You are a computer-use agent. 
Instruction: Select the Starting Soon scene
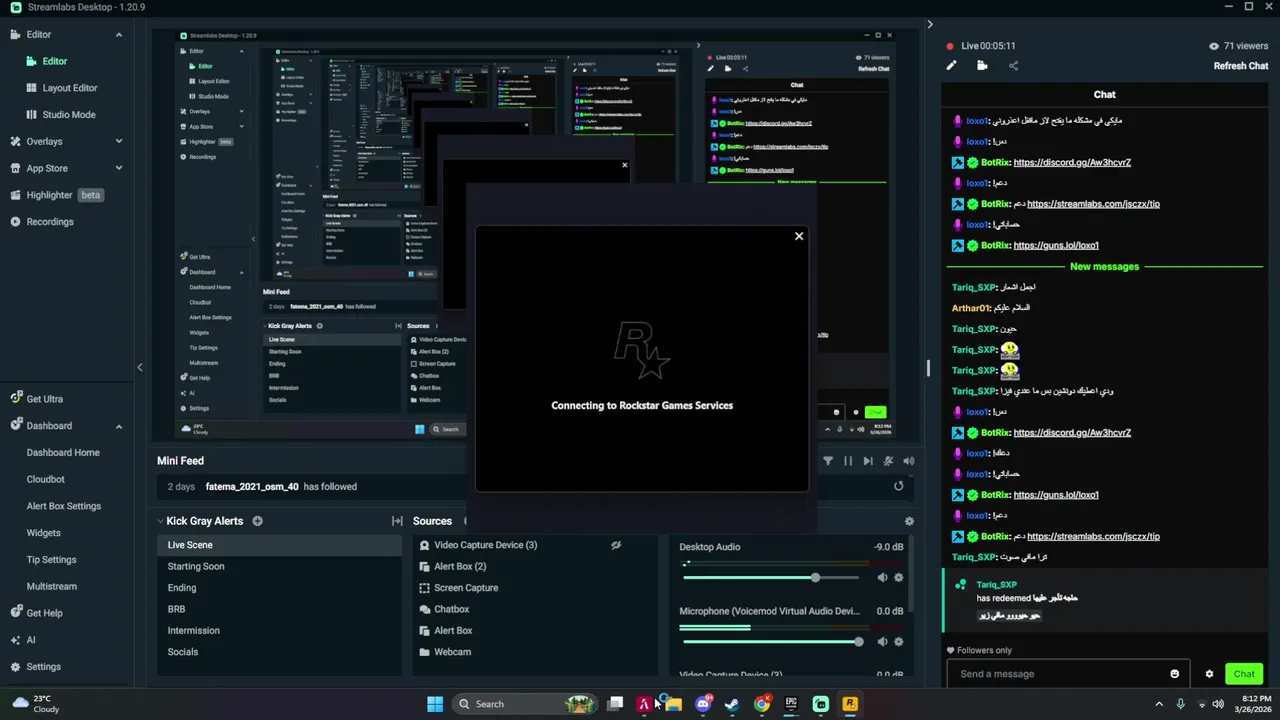pyautogui.click(x=279, y=566)
